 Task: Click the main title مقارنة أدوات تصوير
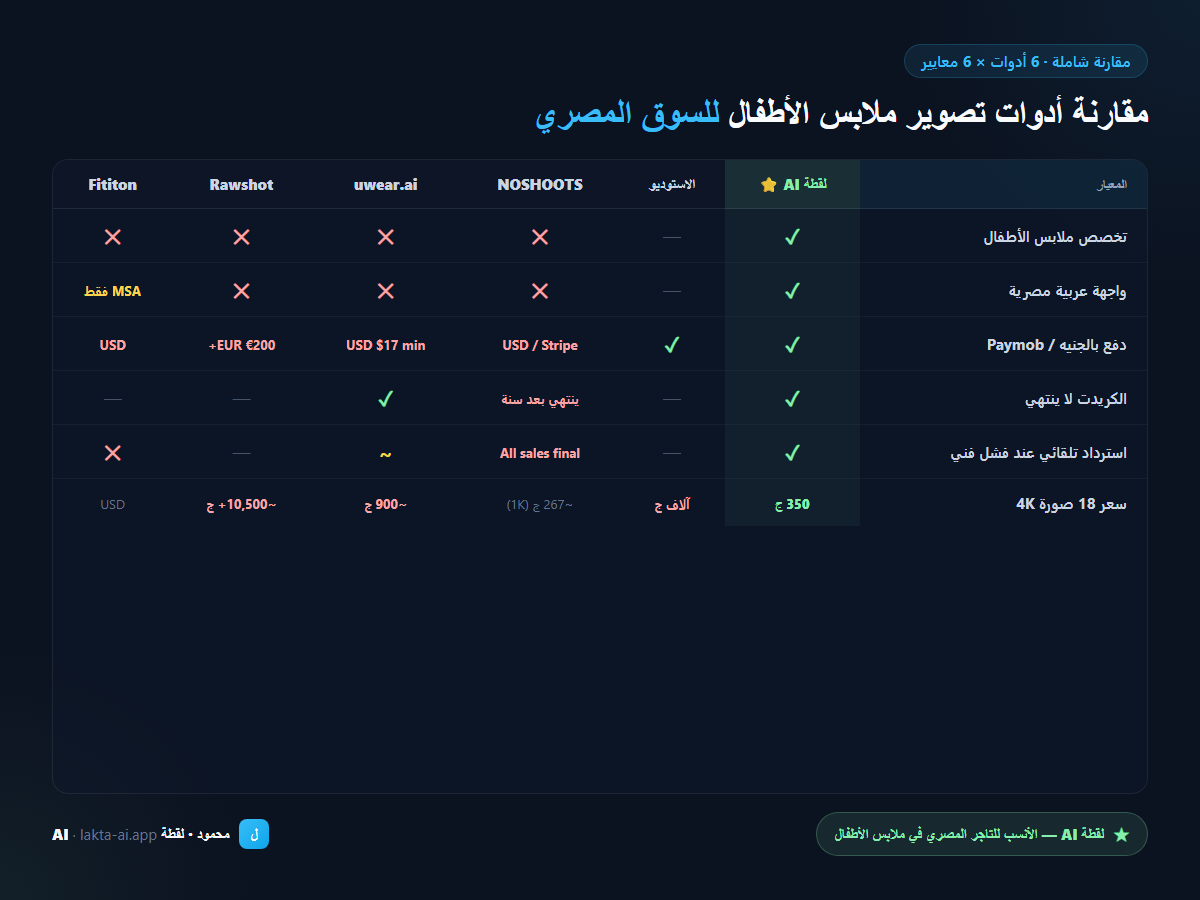pyautogui.click(x=842, y=114)
